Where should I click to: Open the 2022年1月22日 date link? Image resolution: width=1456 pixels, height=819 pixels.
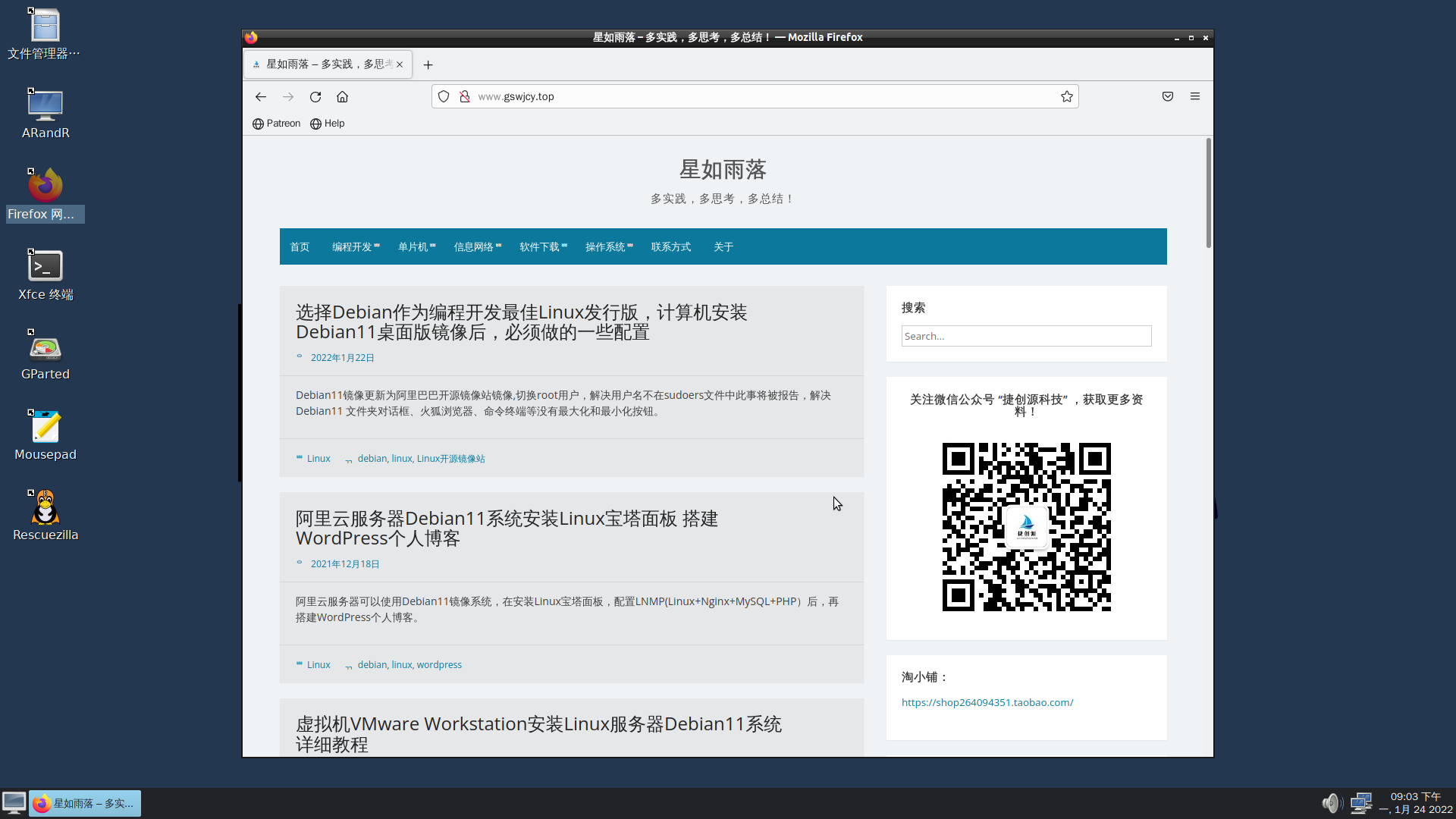(x=342, y=358)
